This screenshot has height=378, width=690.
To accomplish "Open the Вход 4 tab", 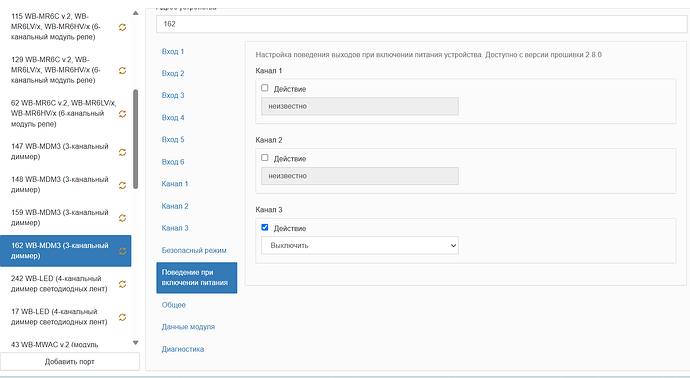I will click(173, 117).
